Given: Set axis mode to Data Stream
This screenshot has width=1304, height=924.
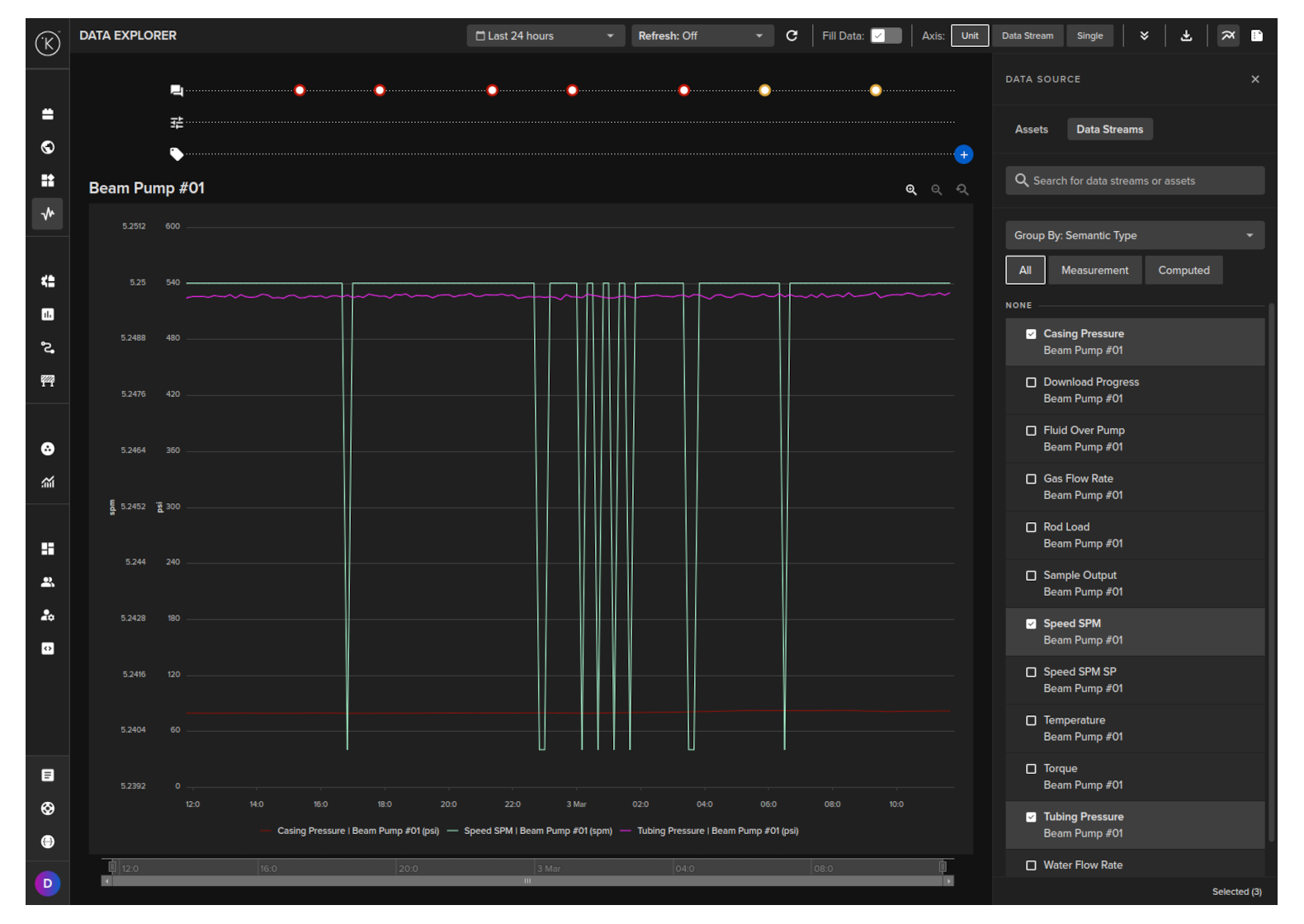Looking at the screenshot, I should [1027, 35].
